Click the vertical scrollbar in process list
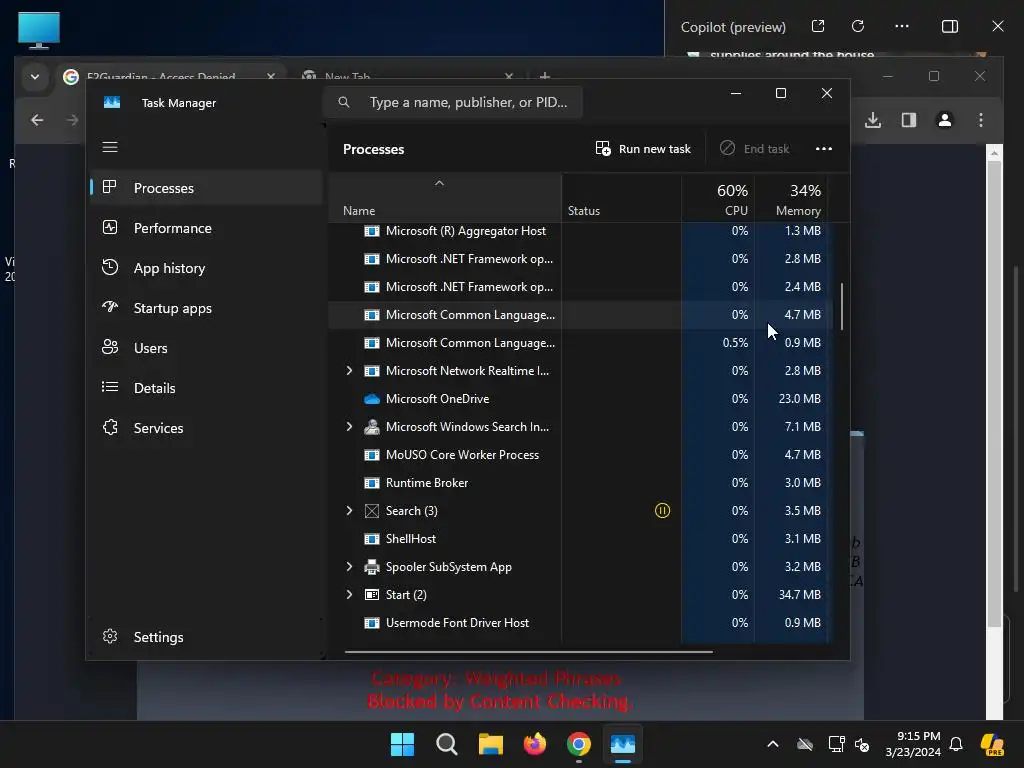Viewport: 1024px width, 768px height. tap(841, 306)
